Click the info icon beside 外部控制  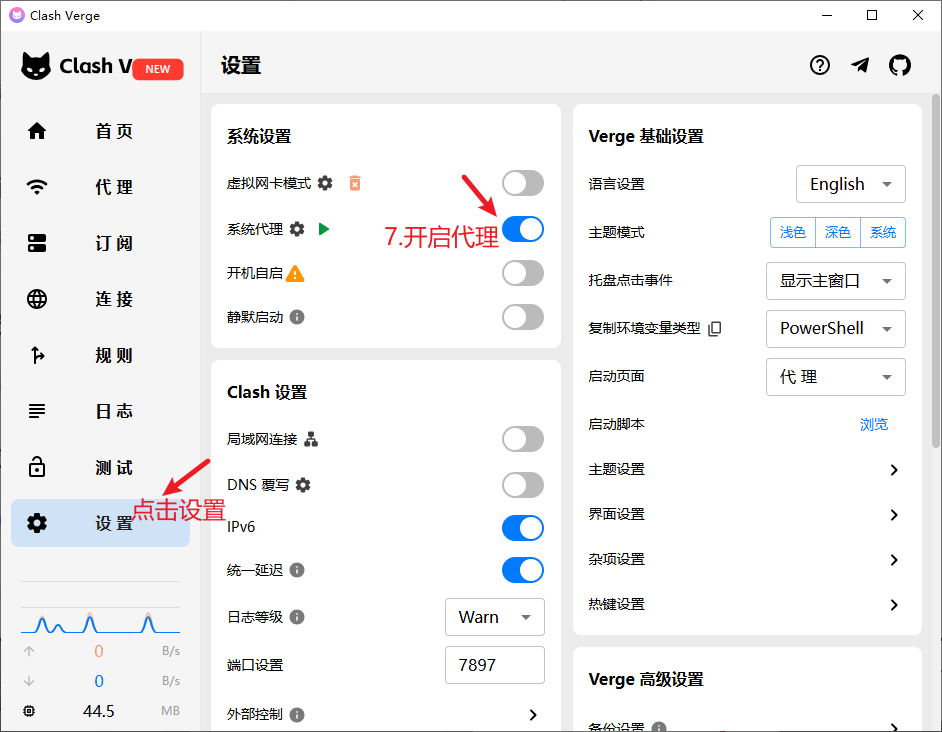(297, 715)
